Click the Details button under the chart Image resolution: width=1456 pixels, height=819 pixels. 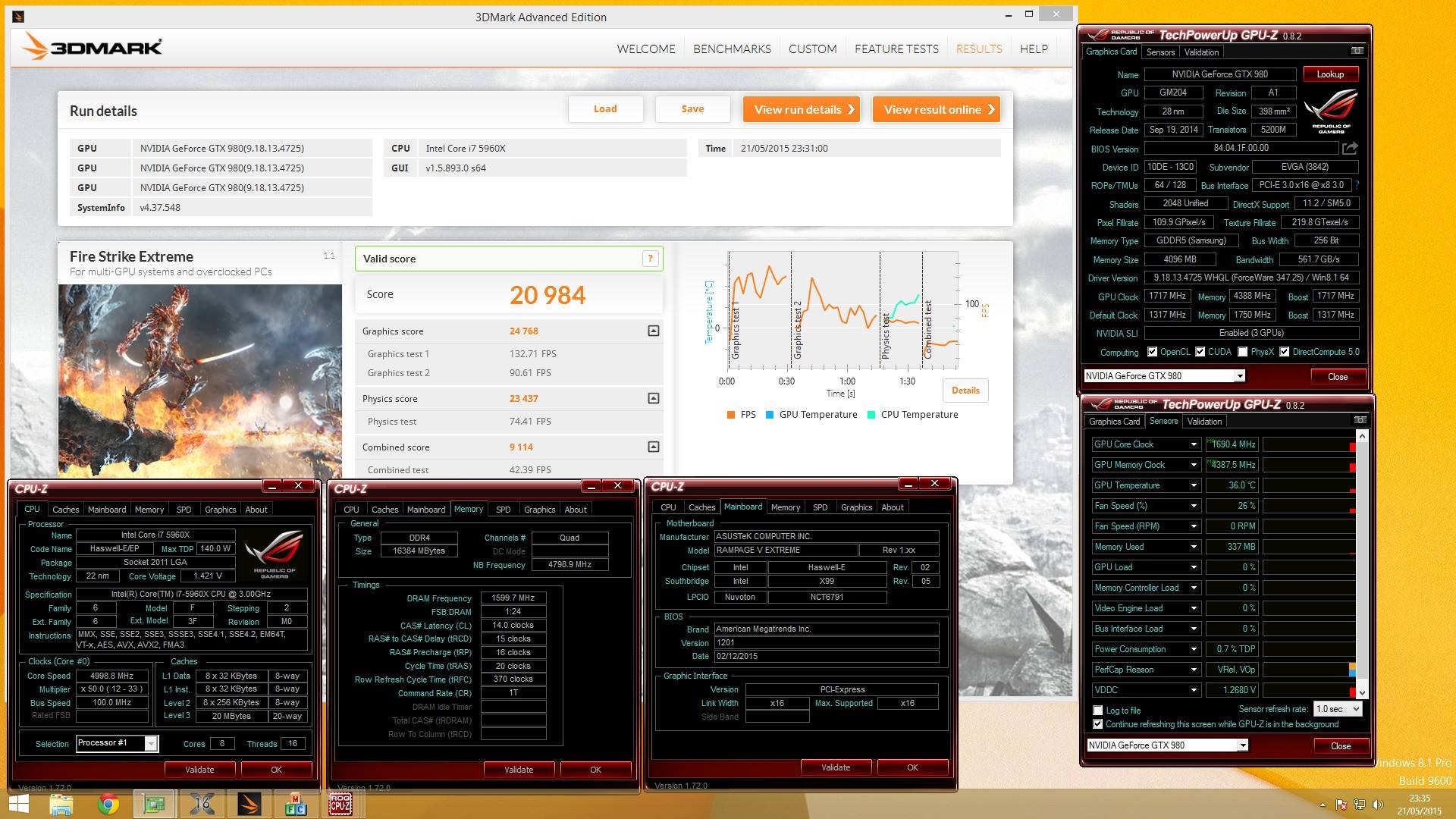coord(965,391)
